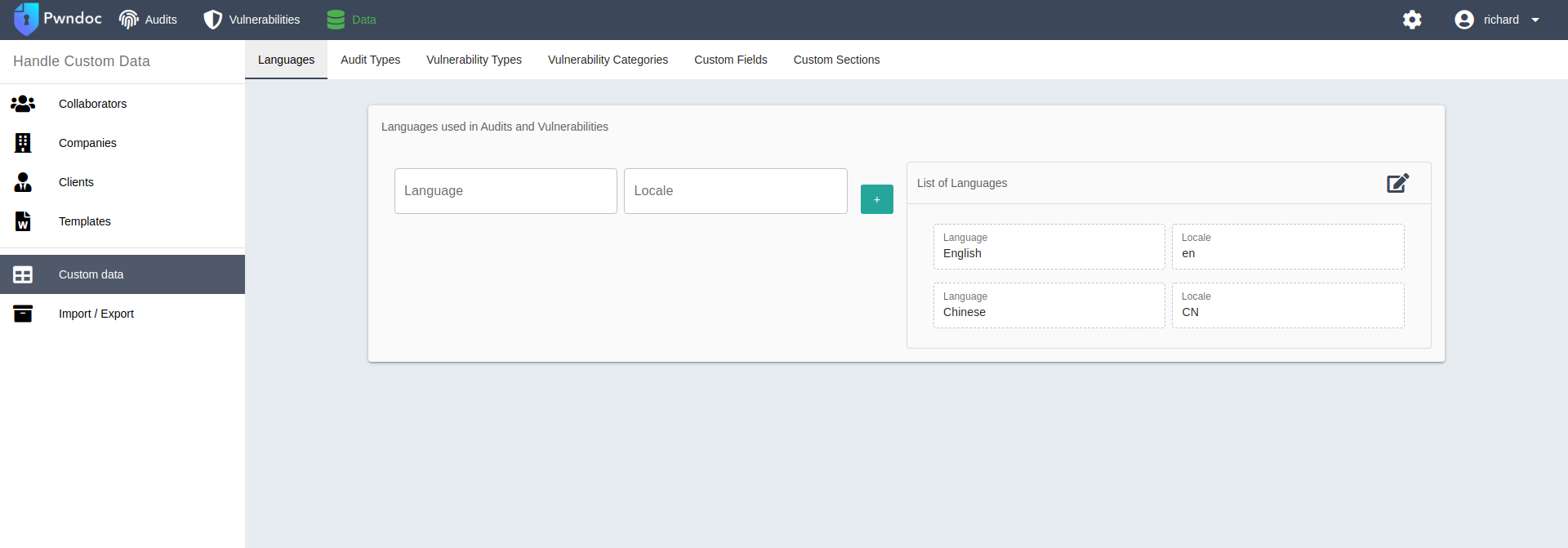Click the Import / Export archive icon
Screen dimensions: 1568x548
(x=23, y=314)
